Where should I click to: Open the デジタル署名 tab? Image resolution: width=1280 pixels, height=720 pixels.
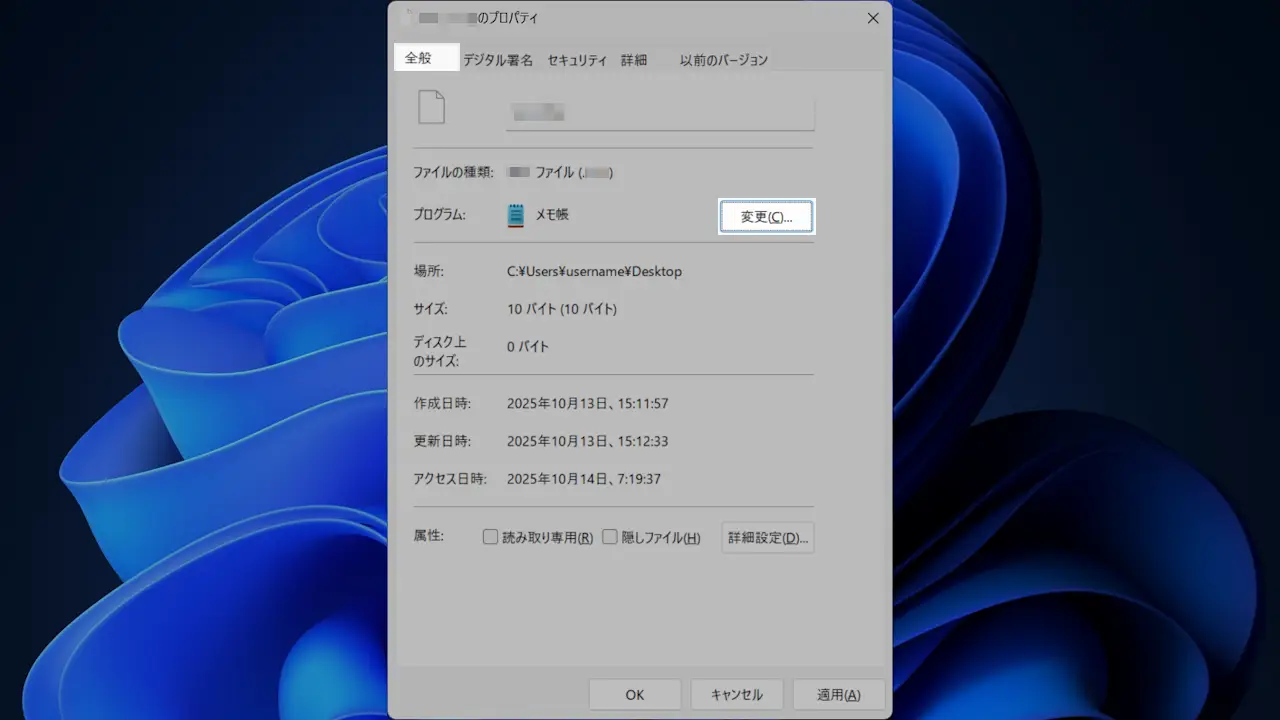point(497,60)
